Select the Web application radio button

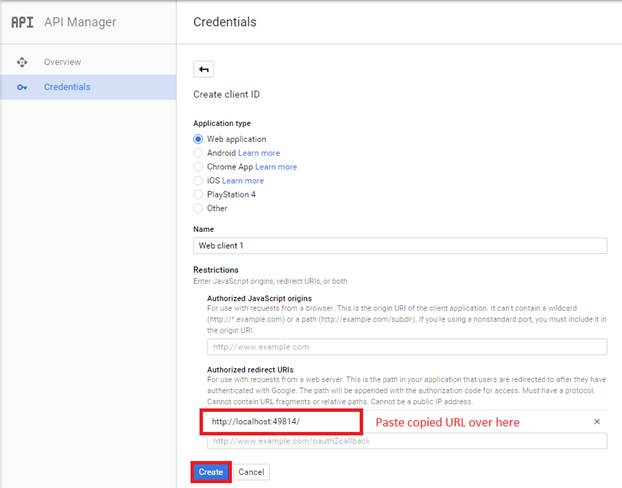click(x=198, y=139)
